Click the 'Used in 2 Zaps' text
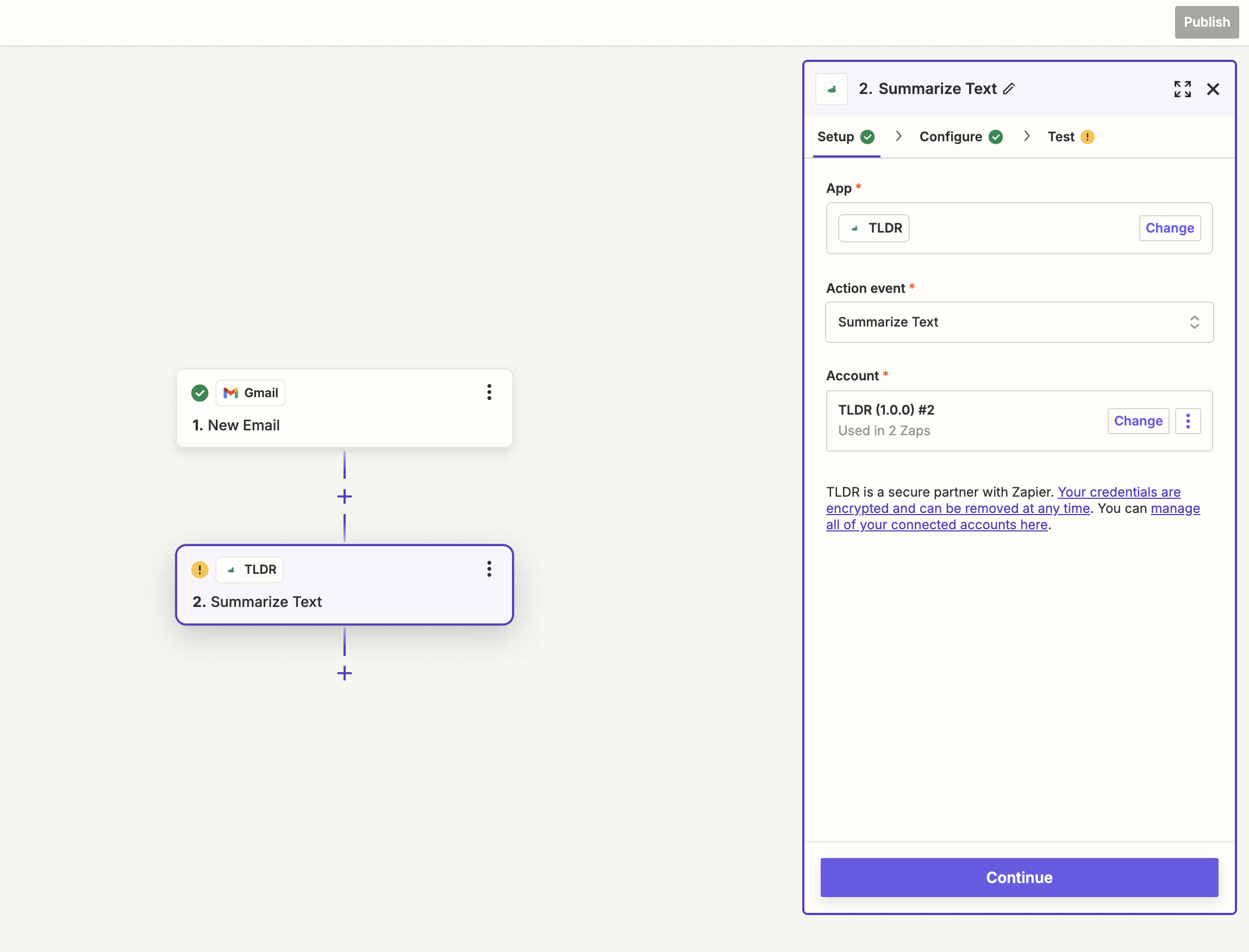The height and width of the screenshot is (952, 1249). click(884, 431)
